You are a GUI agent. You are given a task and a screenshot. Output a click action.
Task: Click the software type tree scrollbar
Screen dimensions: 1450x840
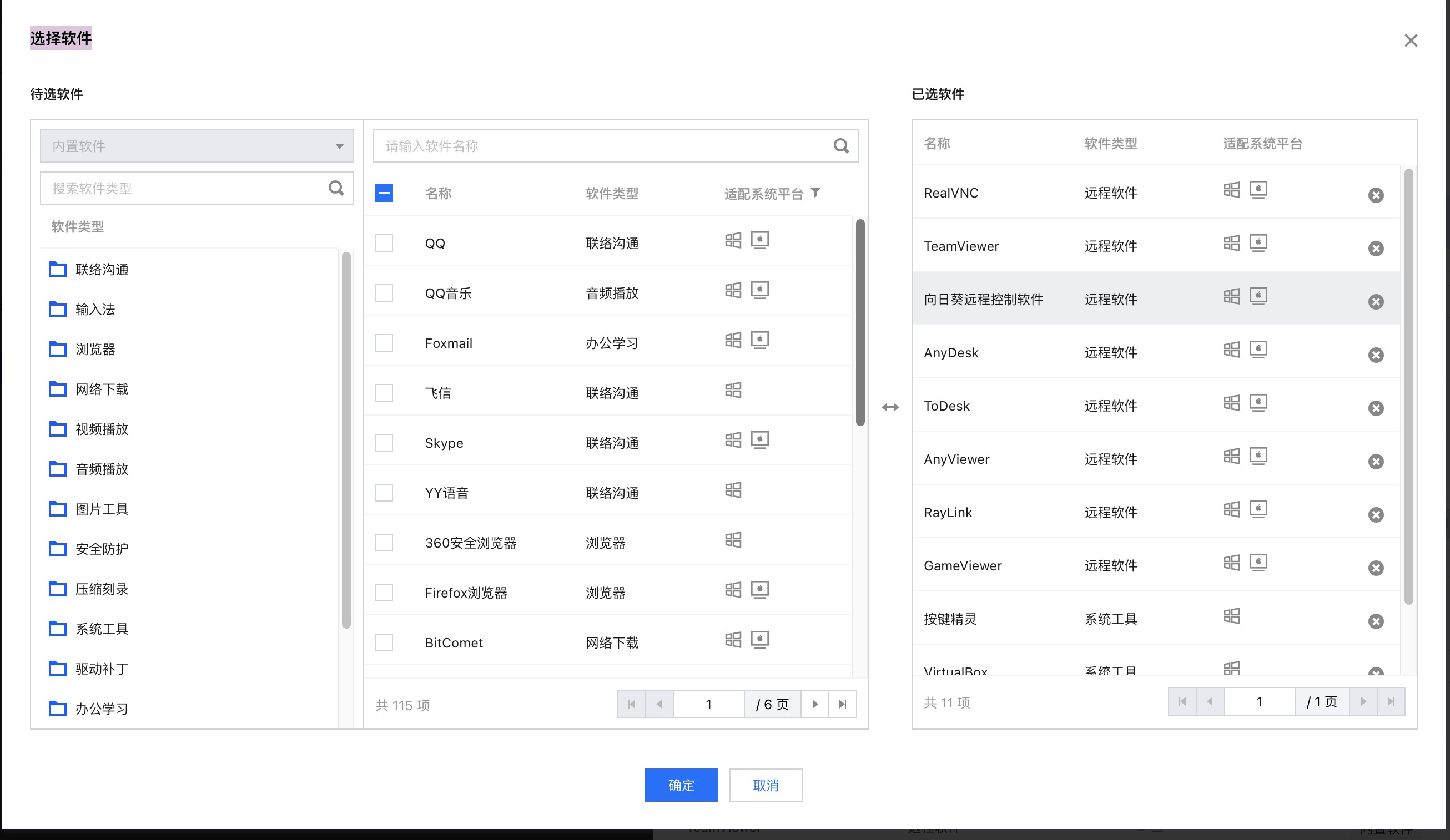pos(346,441)
